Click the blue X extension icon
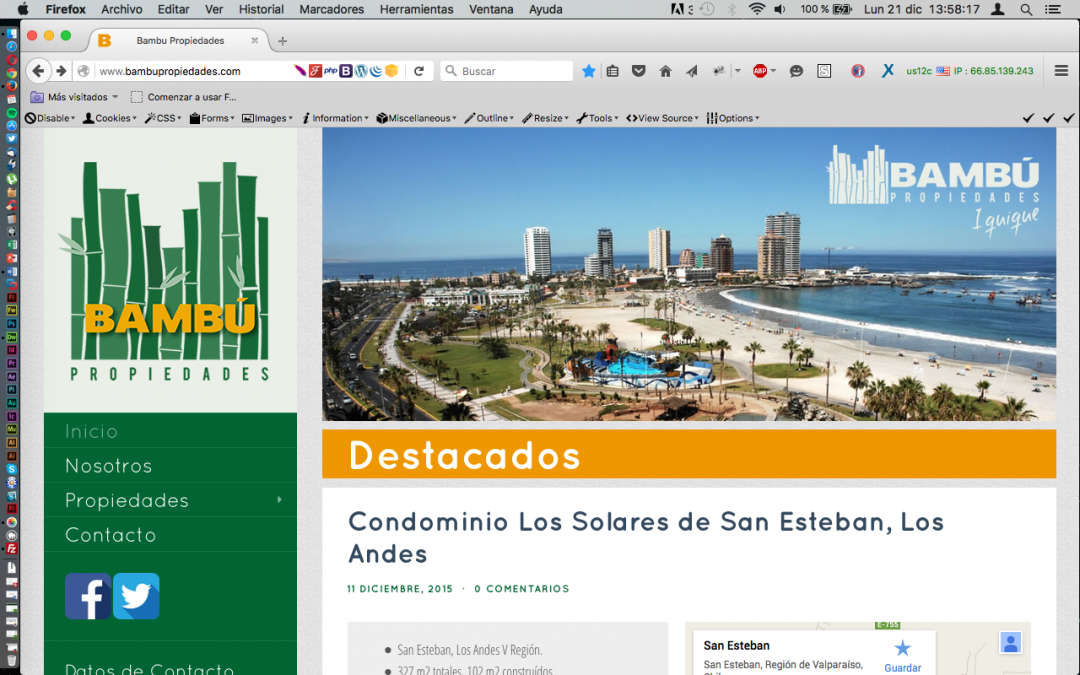The image size is (1080, 675). click(888, 70)
